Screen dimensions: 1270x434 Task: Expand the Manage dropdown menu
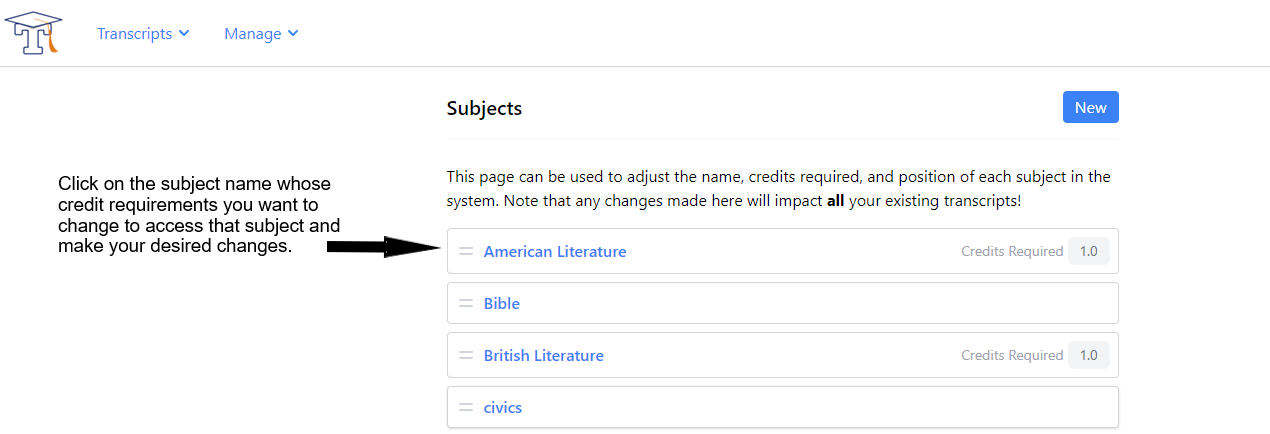pos(261,33)
